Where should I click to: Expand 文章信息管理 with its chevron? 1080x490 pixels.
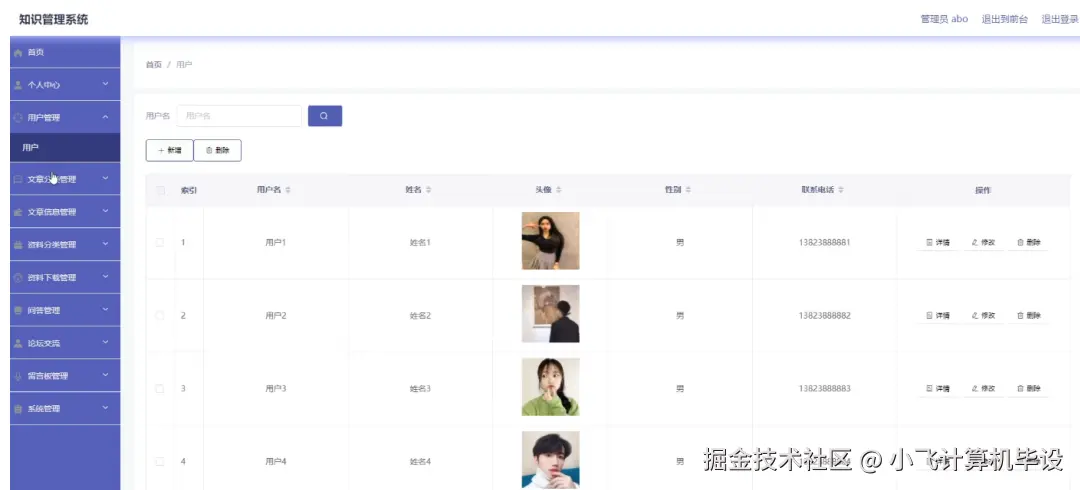tap(105, 211)
